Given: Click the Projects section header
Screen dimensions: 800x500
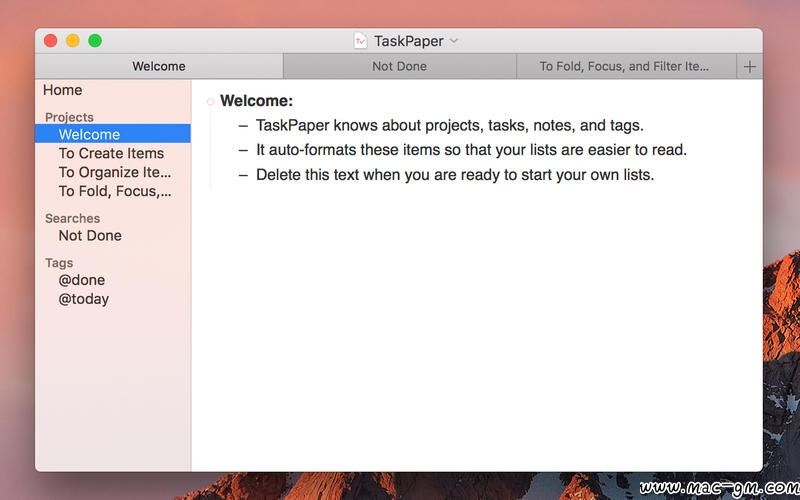Looking at the screenshot, I should (69, 117).
